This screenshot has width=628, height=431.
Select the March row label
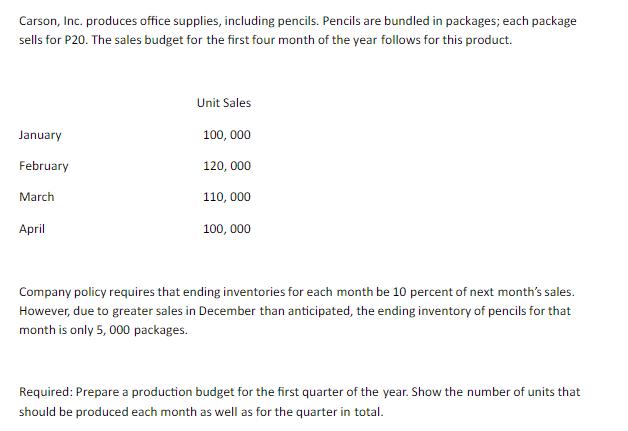[36, 197]
